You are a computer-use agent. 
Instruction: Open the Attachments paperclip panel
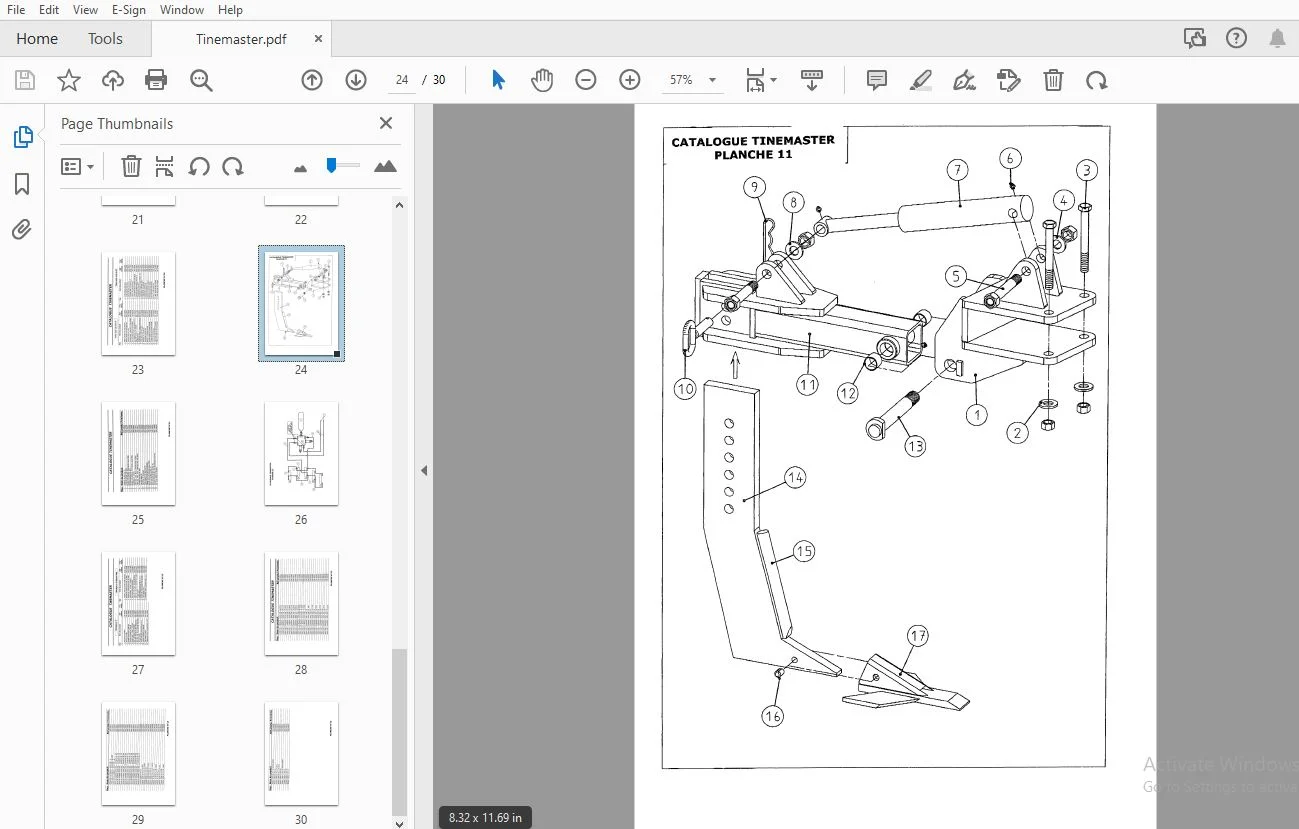[22, 230]
